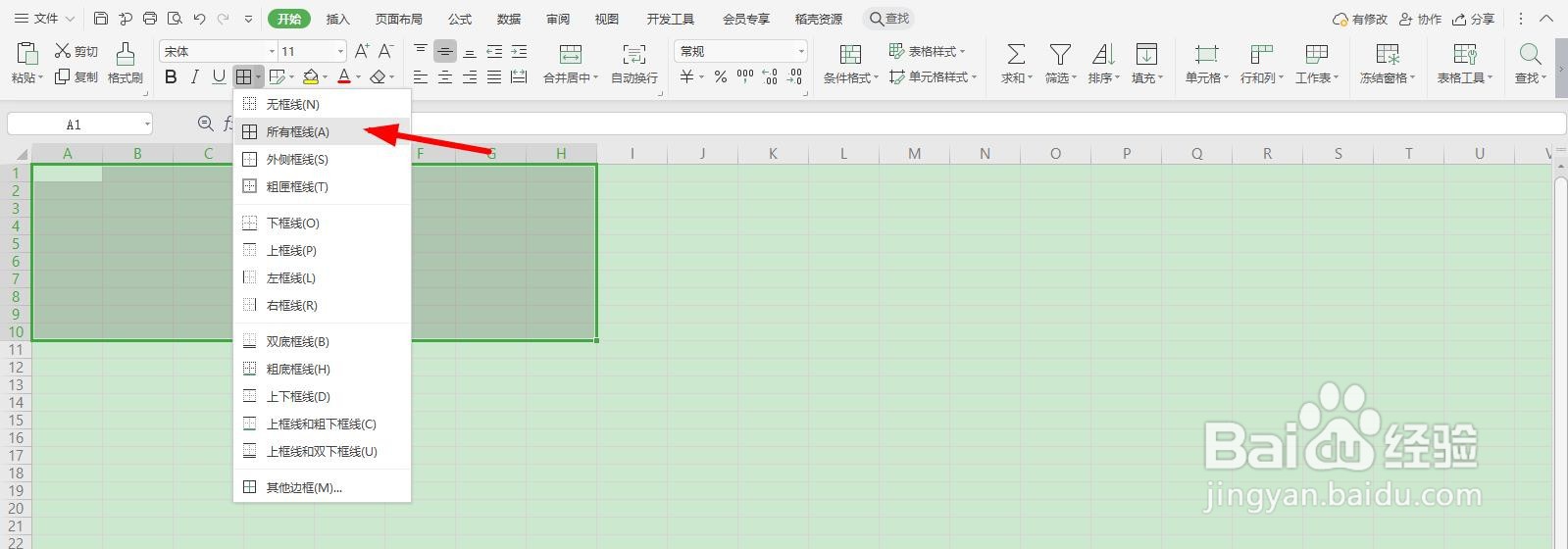This screenshot has height=549, width=1568.
Task: Choose All Borders (所有框线) from menu
Action: (x=322, y=131)
